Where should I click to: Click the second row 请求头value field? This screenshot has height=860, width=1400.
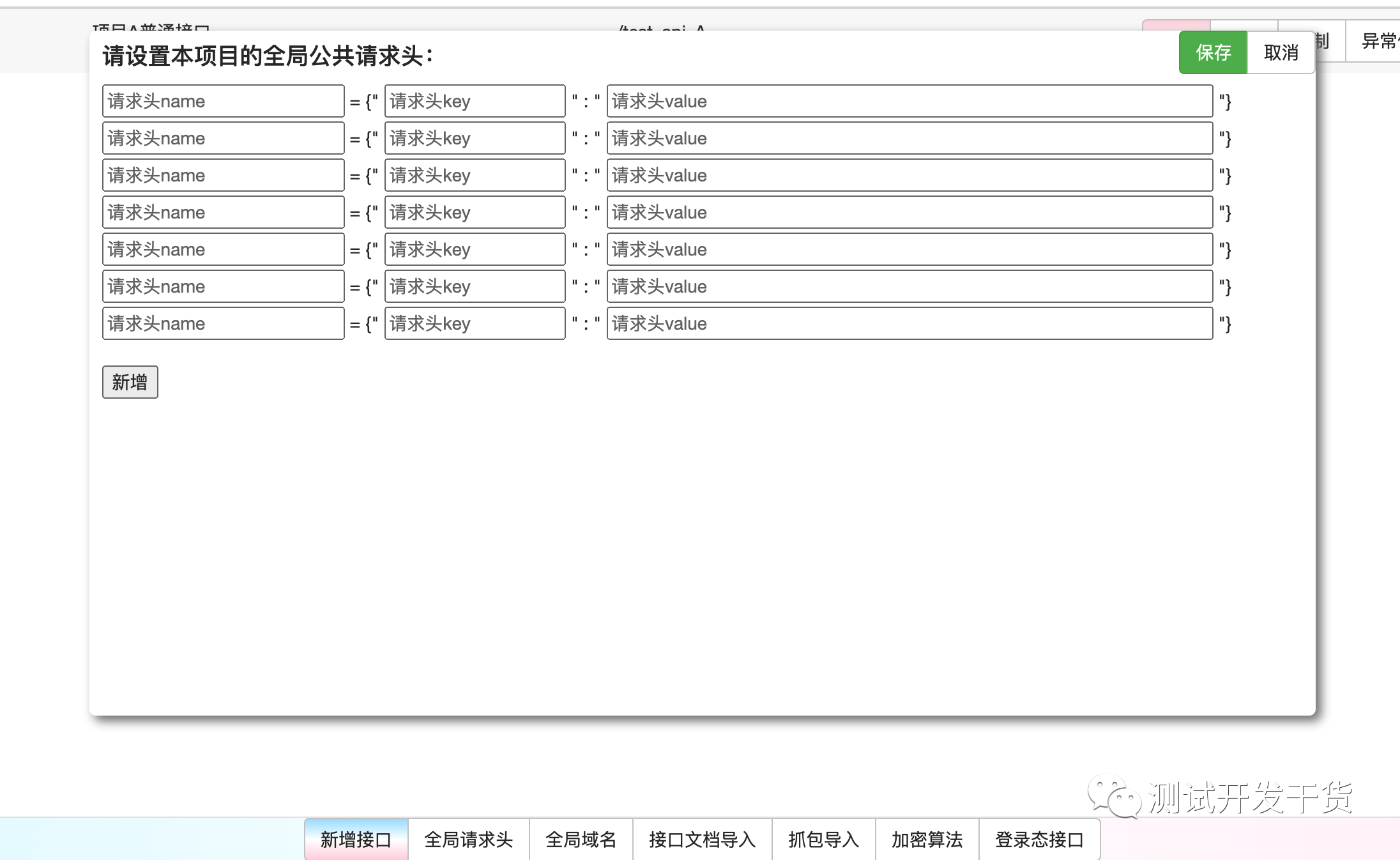(x=910, y=138)
